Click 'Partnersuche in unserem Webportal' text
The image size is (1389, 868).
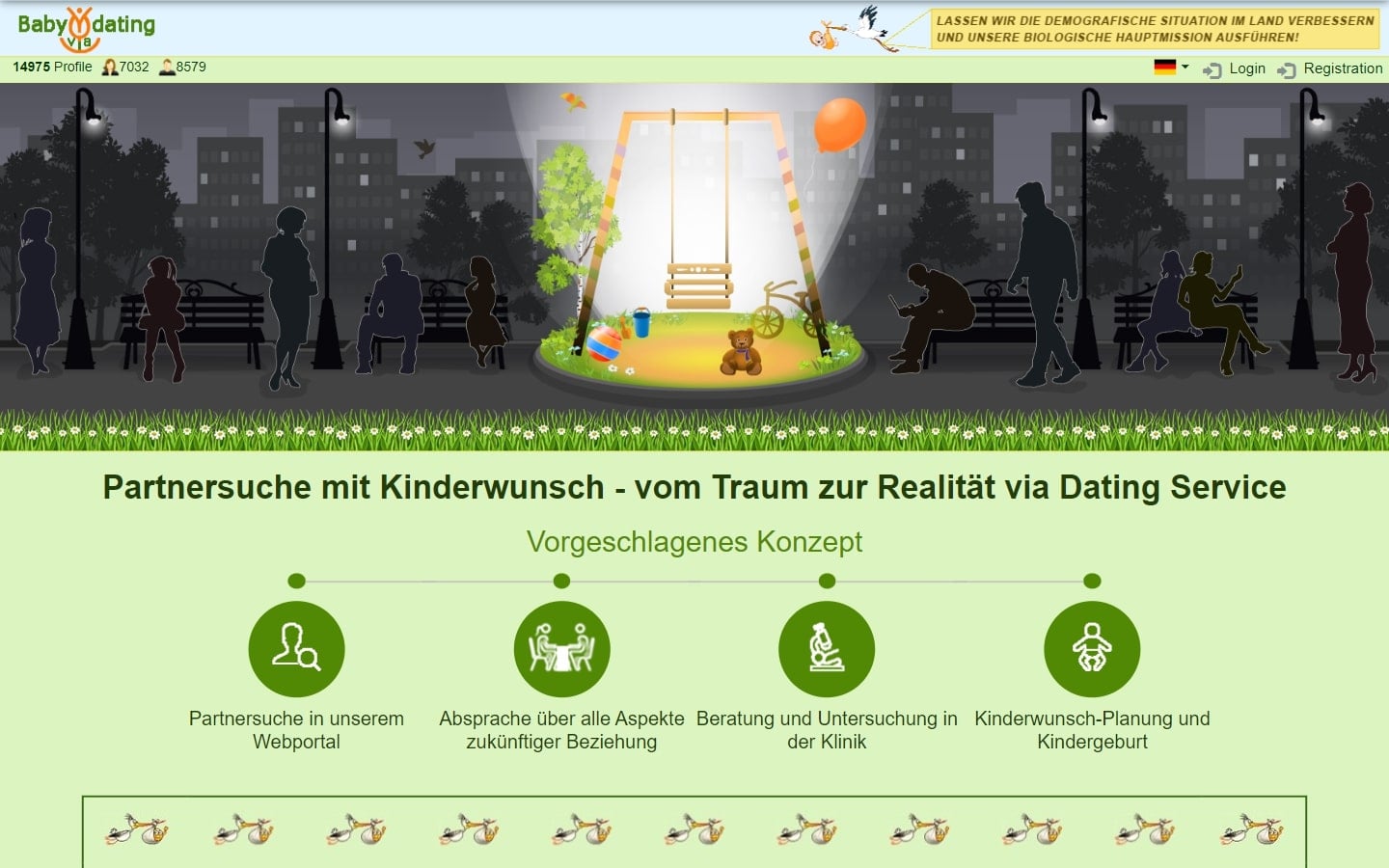pyautogui.click(x=296, y=730)
